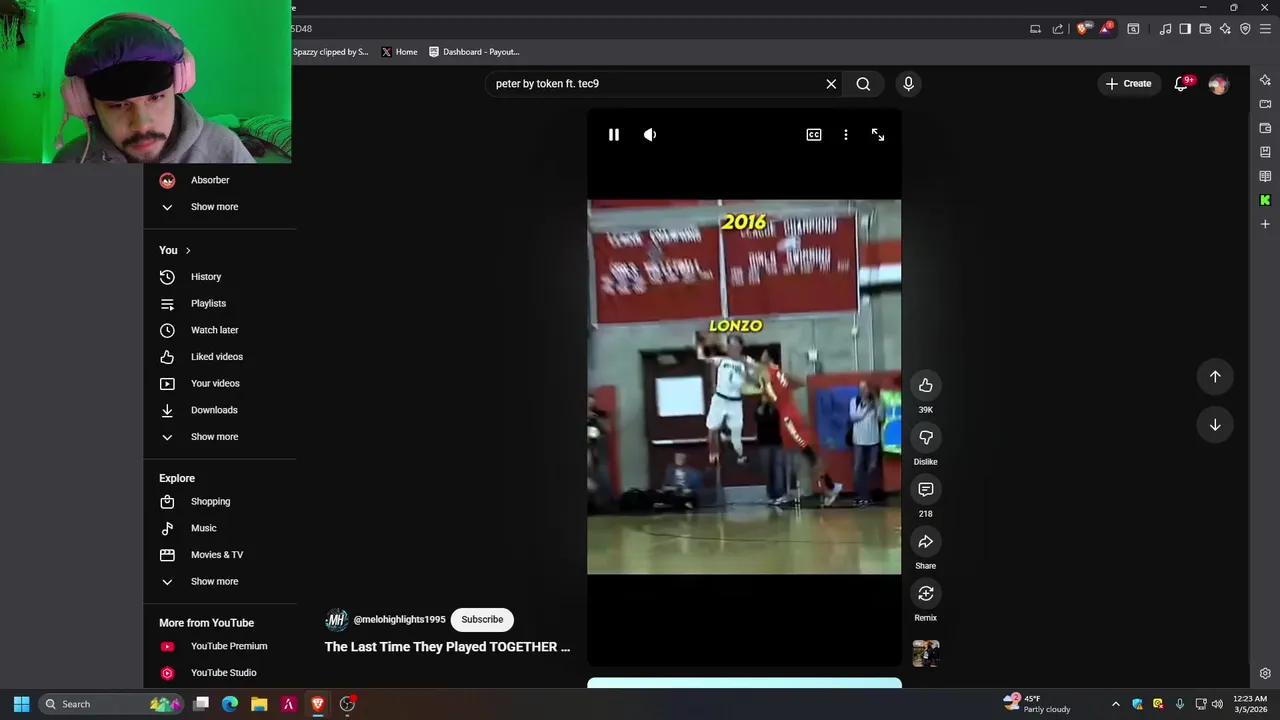Enter fullscreen mode on the Short
Screen dimensions: 1280x720
point(878,135)
